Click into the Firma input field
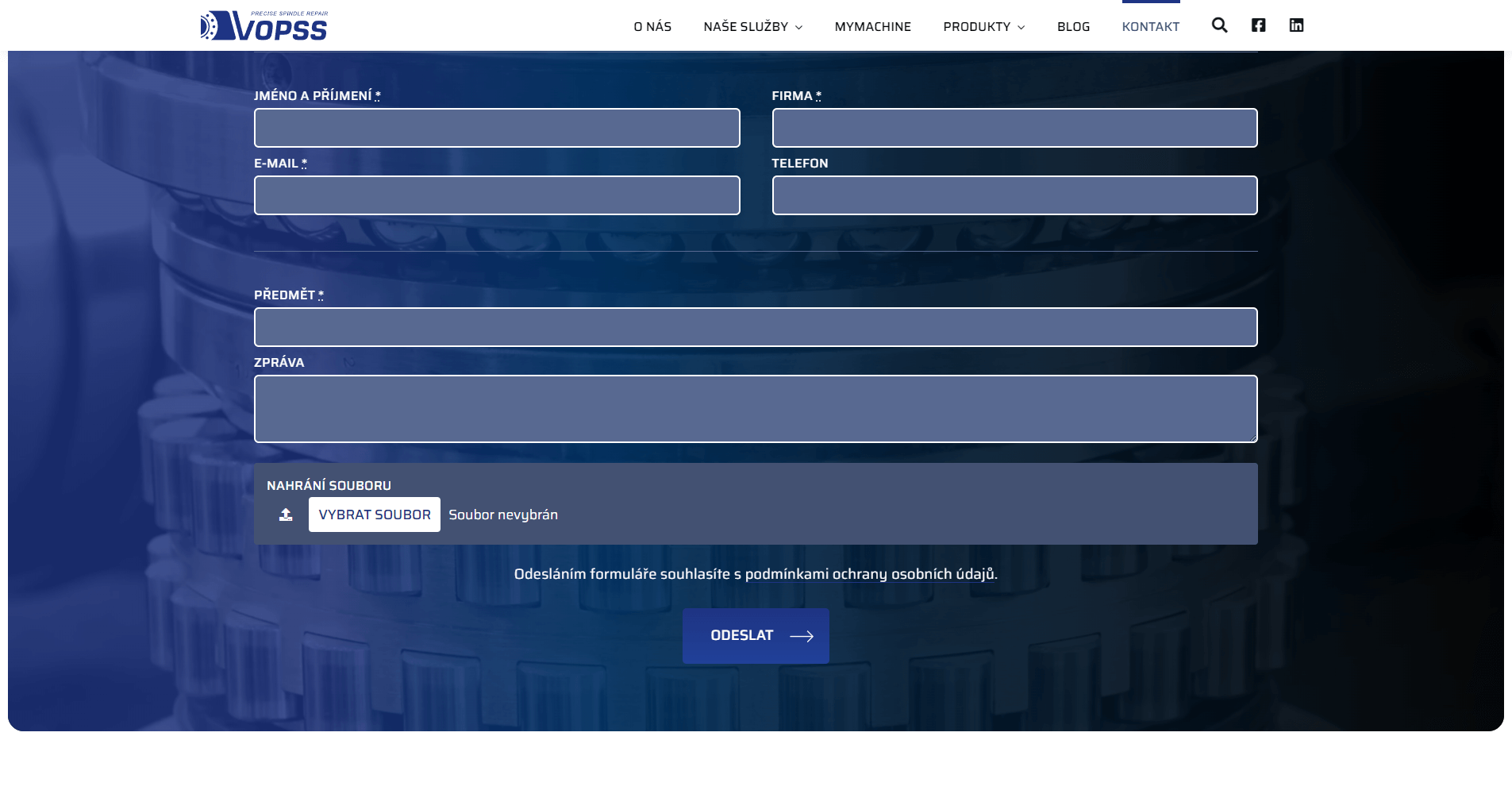The image size is (1512, 794). pos(1014,128)
